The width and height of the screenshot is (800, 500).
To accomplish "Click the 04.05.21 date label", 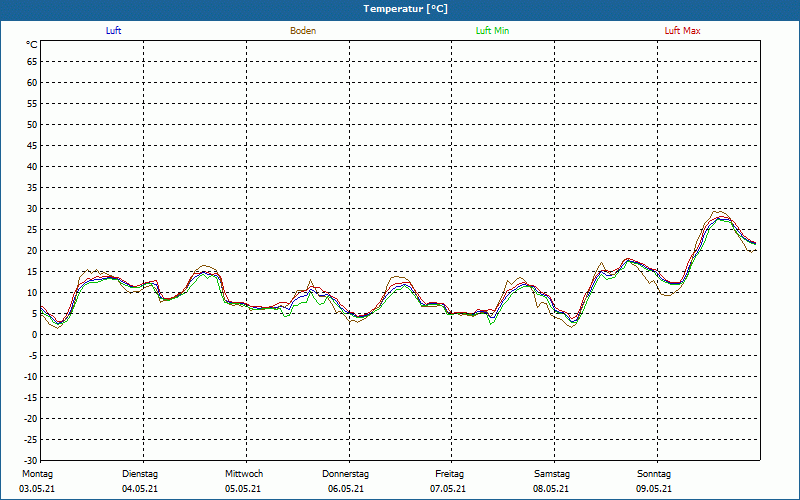I will pos(140,489).
